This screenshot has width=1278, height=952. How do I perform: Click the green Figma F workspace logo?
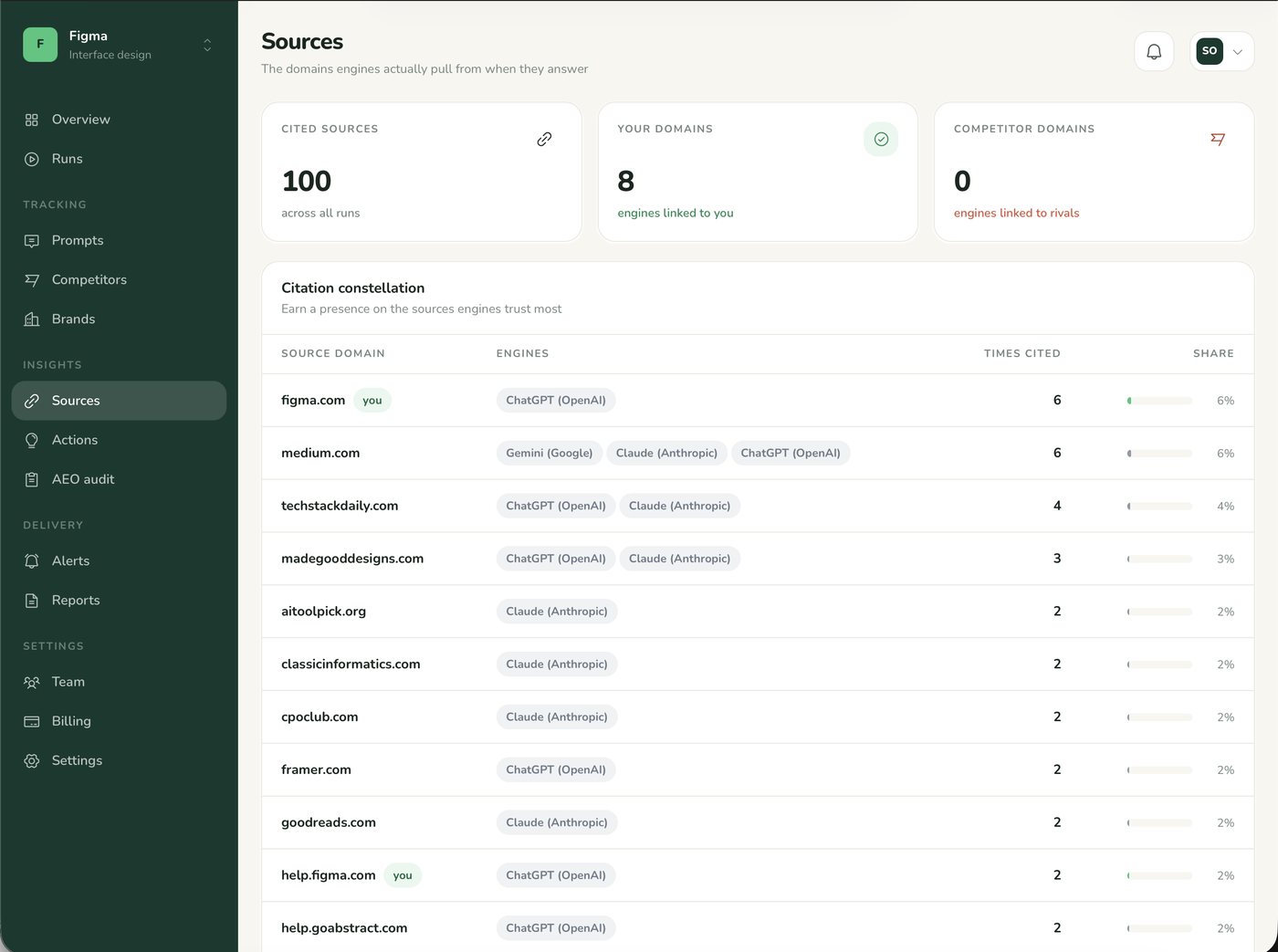click(x=40, y=44)
